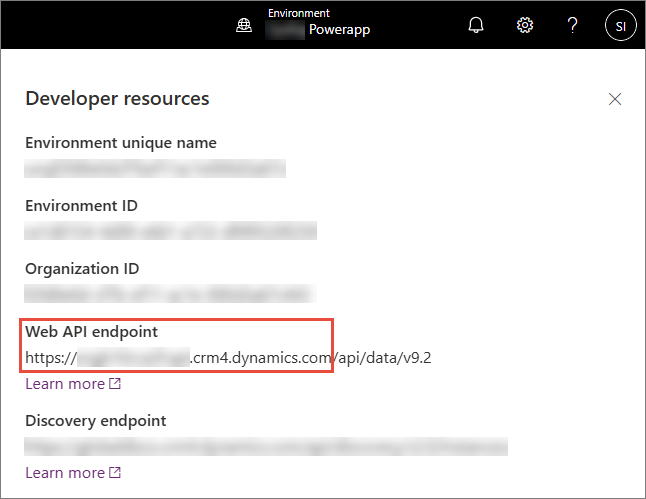Click Learn more under Web API endpoint

[65, 384]
